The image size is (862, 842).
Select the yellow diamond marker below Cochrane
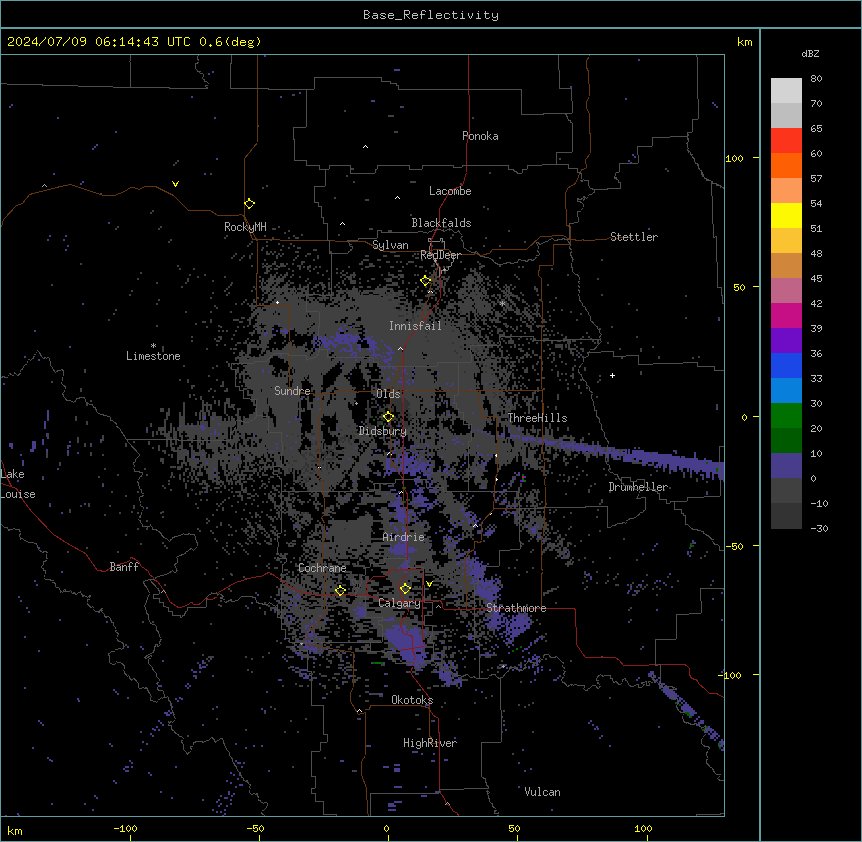pyautogui.click(x=340, y=591)
